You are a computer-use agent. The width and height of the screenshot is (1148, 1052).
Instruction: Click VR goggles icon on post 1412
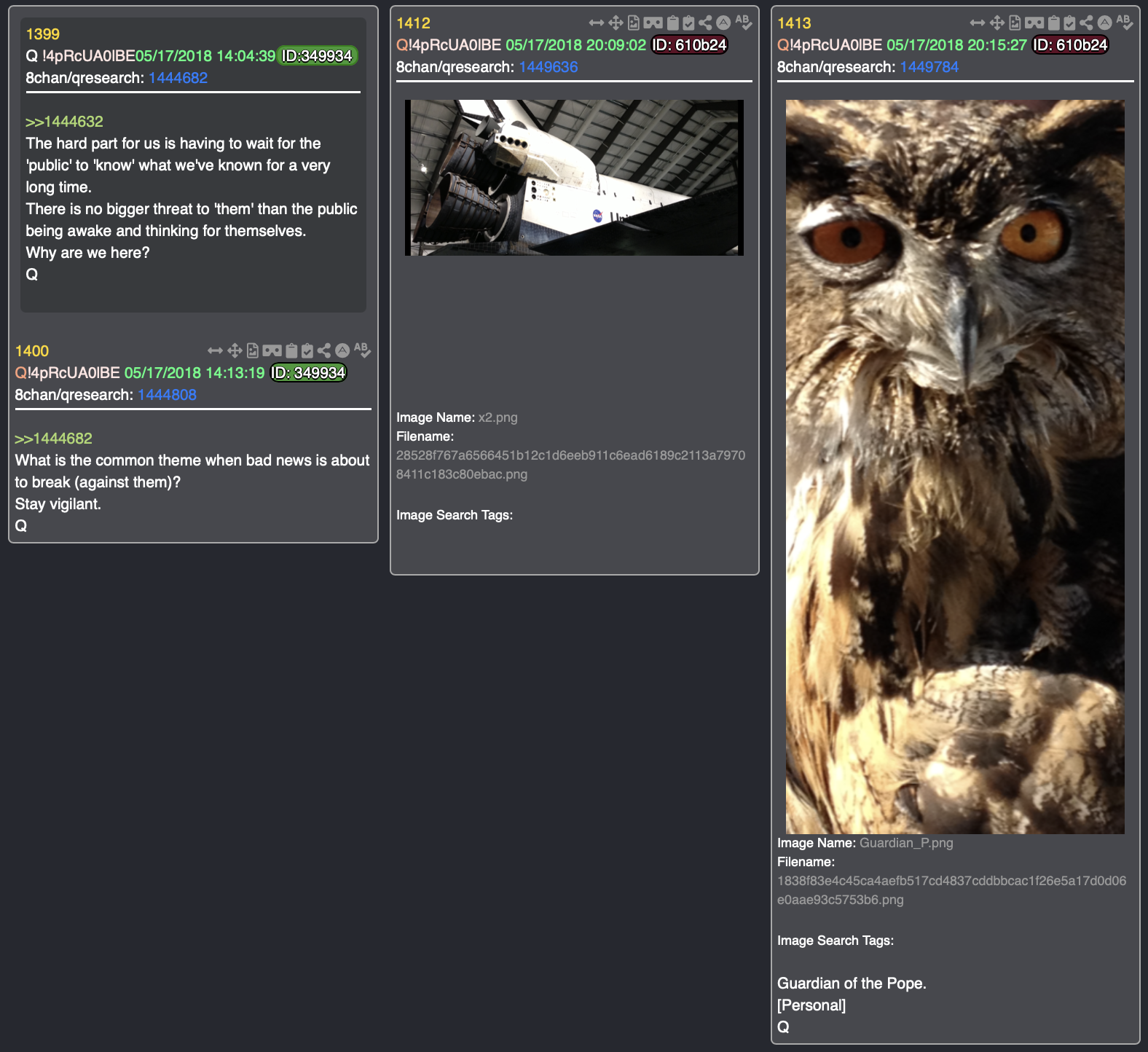653,23
